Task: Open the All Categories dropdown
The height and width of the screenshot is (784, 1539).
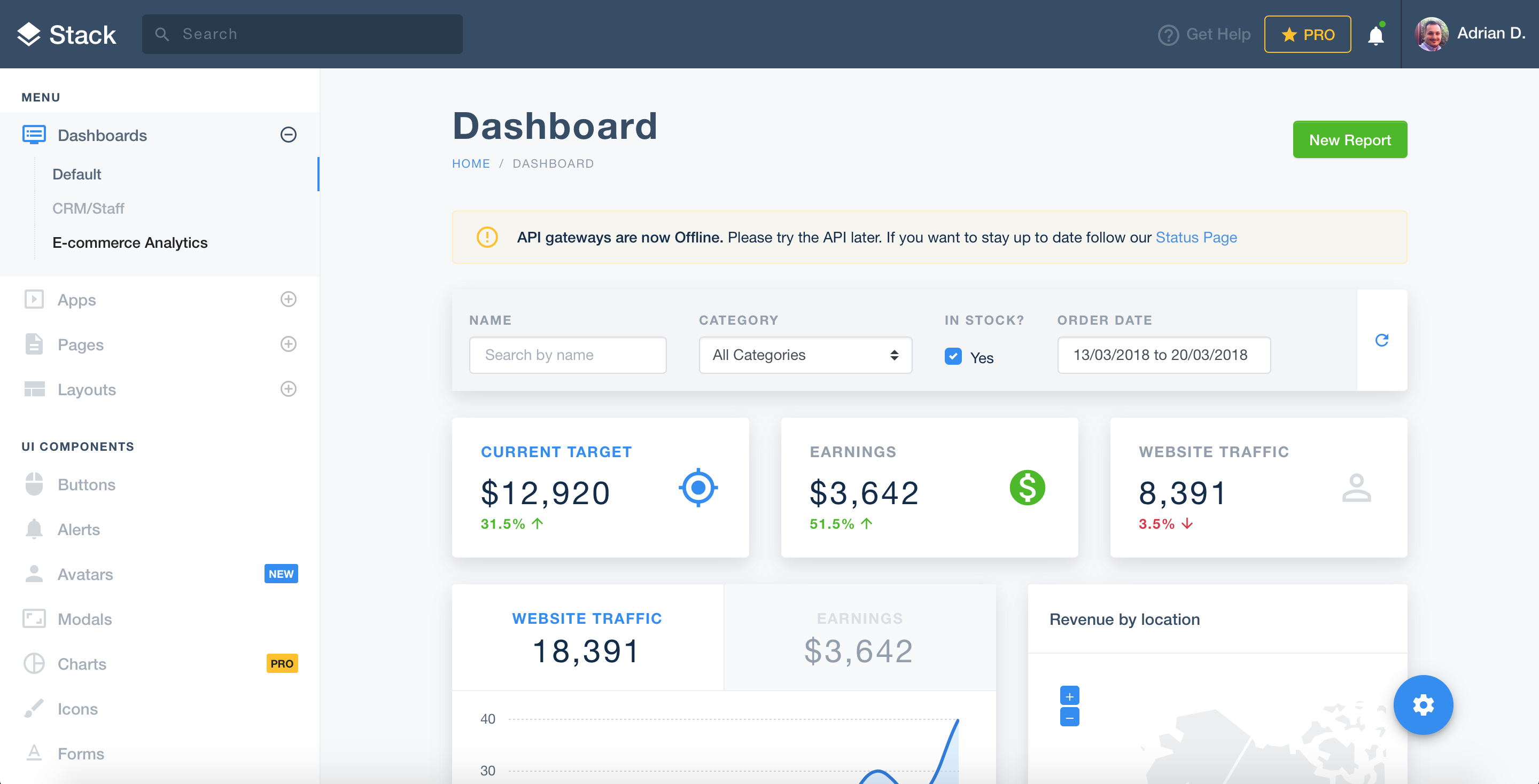Action: [805, 355]
